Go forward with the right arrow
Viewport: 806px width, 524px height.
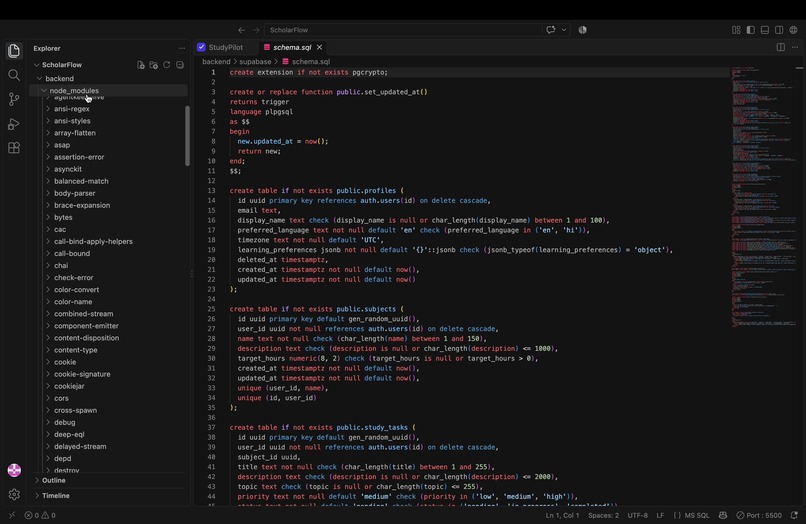255,30
